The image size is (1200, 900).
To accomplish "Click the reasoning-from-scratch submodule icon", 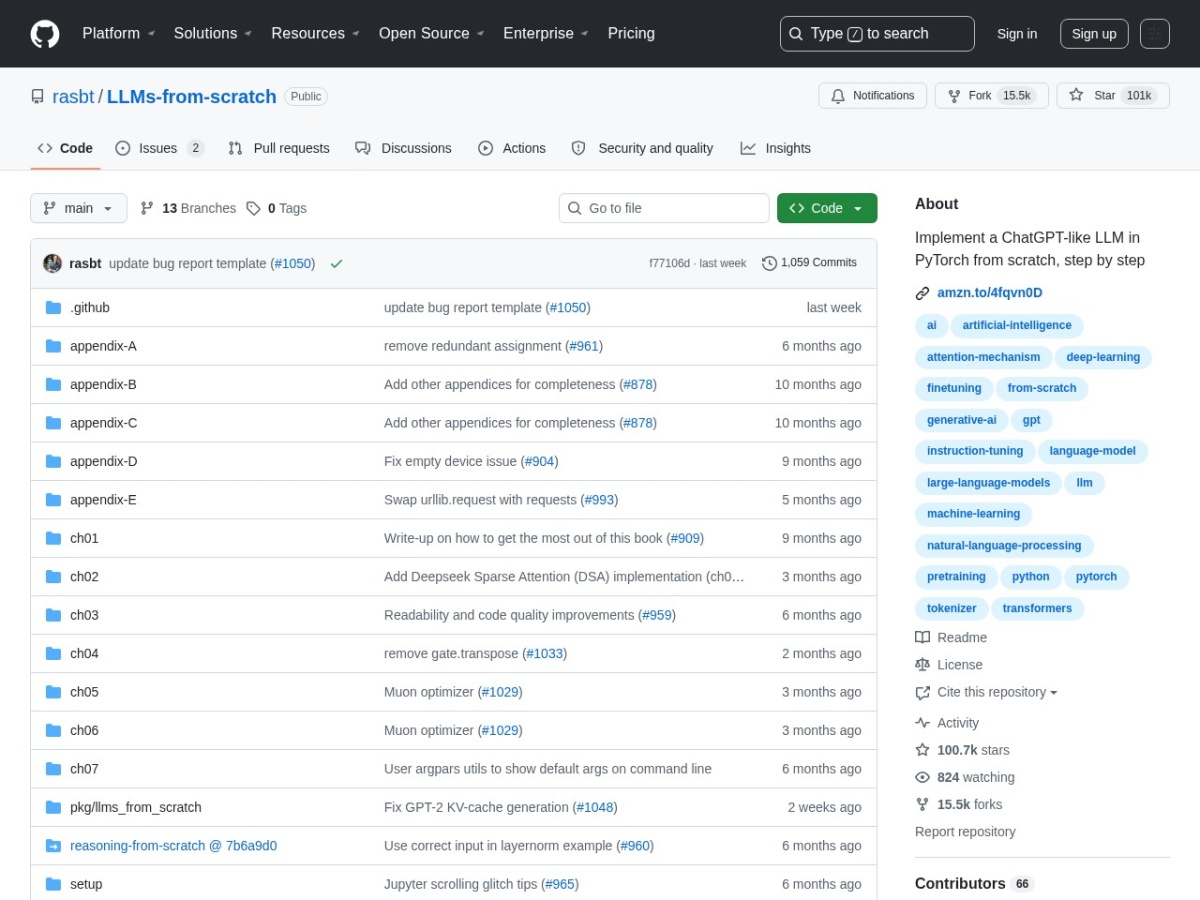I will click(53, 846).
